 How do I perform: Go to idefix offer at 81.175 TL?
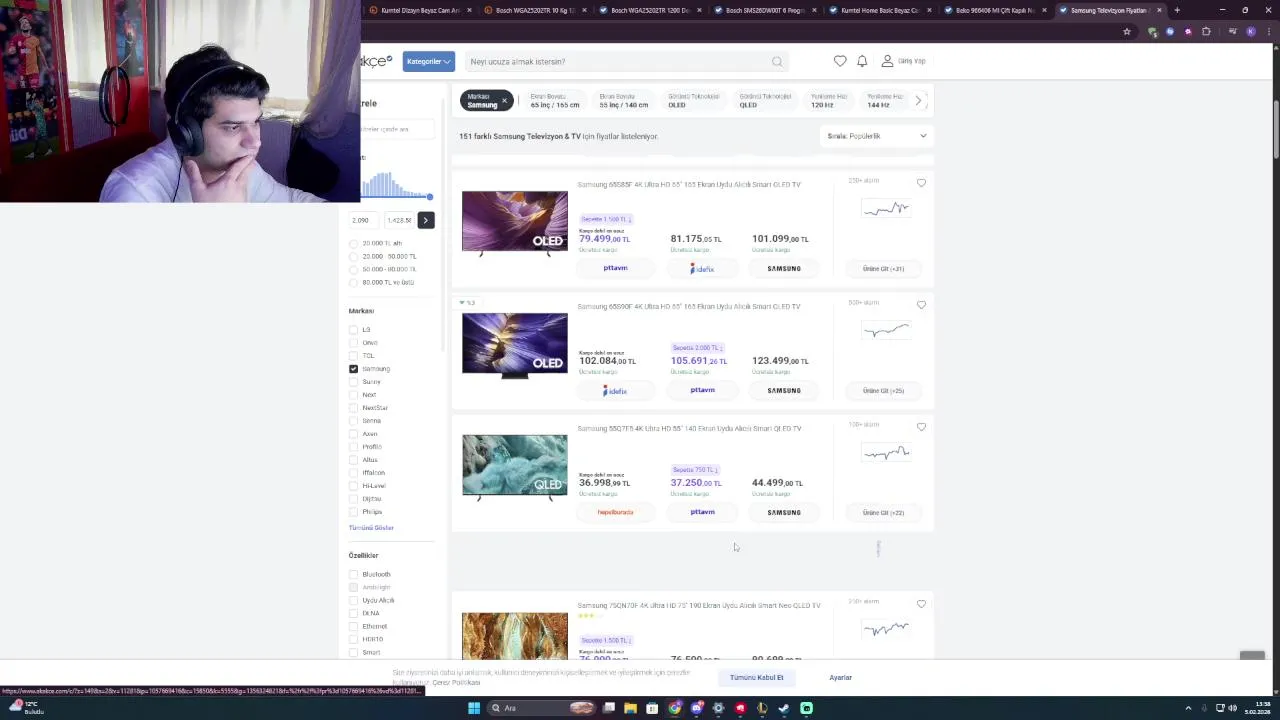click(702, 268)
